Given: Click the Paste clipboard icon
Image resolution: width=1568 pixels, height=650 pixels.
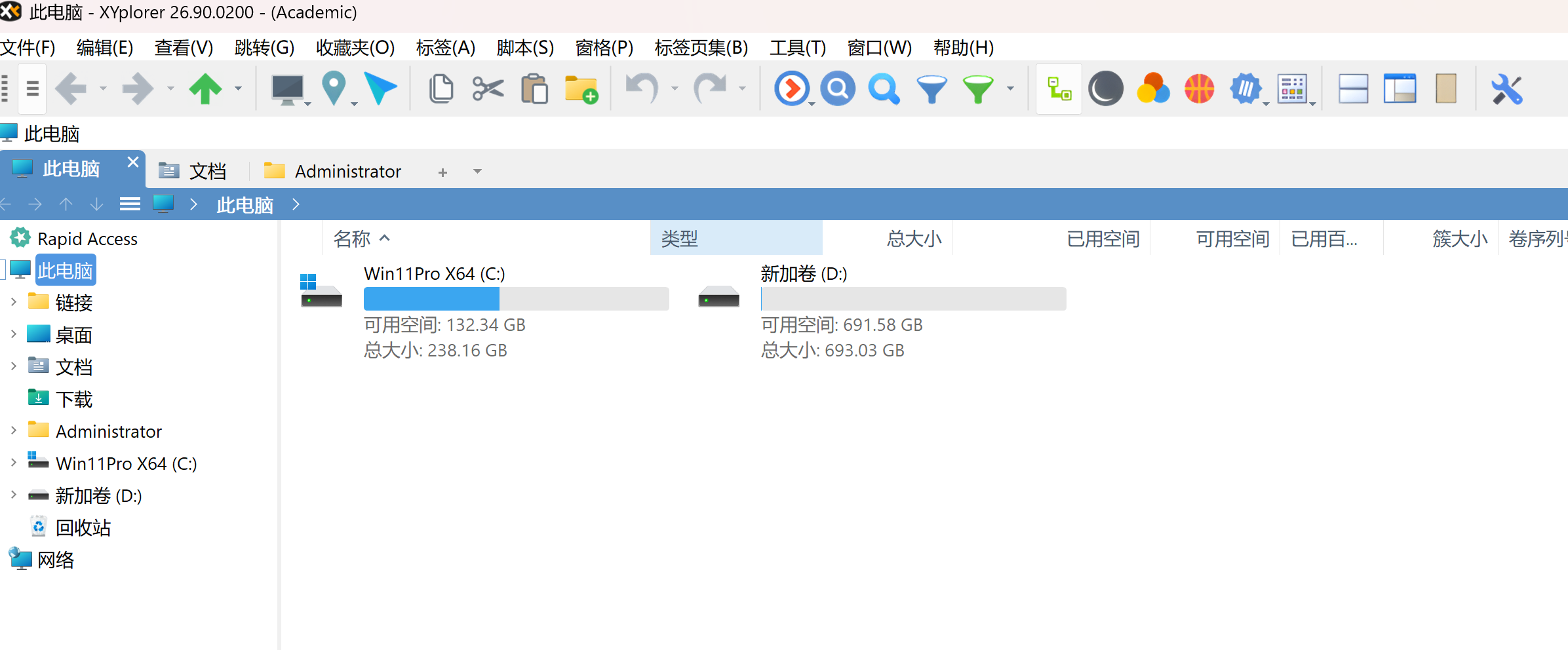Looking at the screenshot, I should click(x=535, y=88).
